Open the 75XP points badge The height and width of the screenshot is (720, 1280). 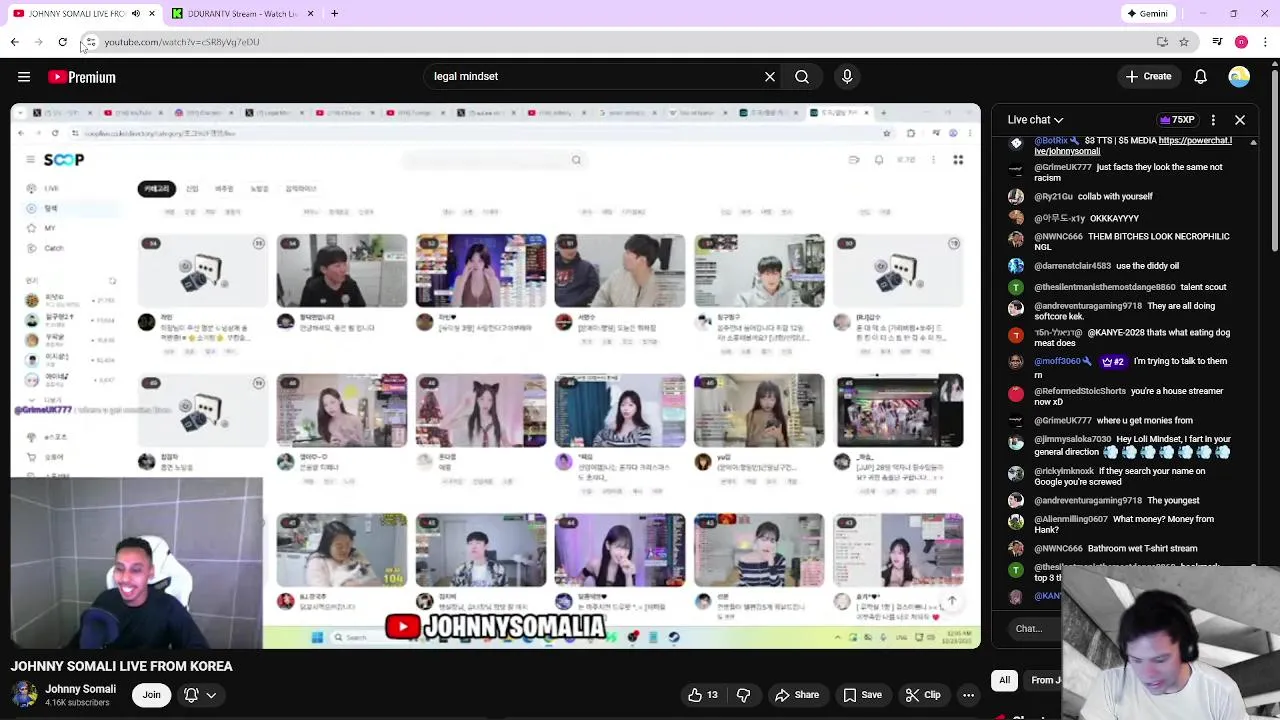(1176, 120)
